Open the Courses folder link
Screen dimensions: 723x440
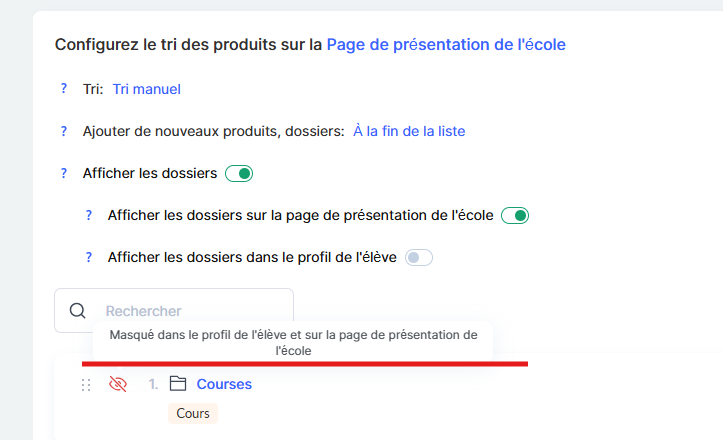click(x=224, y=384)
